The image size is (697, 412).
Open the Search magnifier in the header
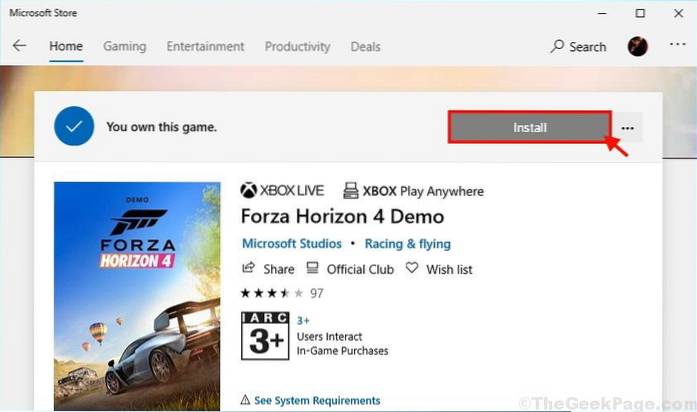point(558,47)
